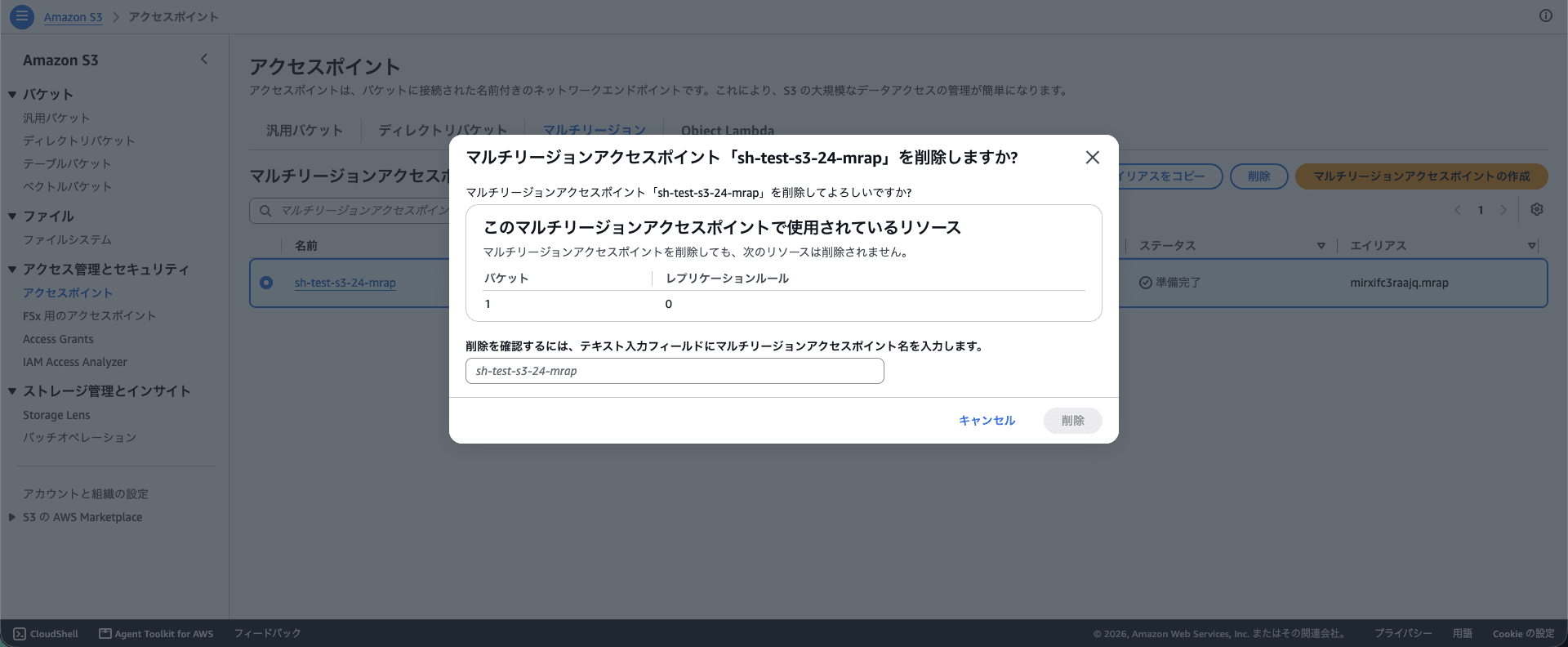
Task: Click the バケット count value 1
Action: [488, 304]
